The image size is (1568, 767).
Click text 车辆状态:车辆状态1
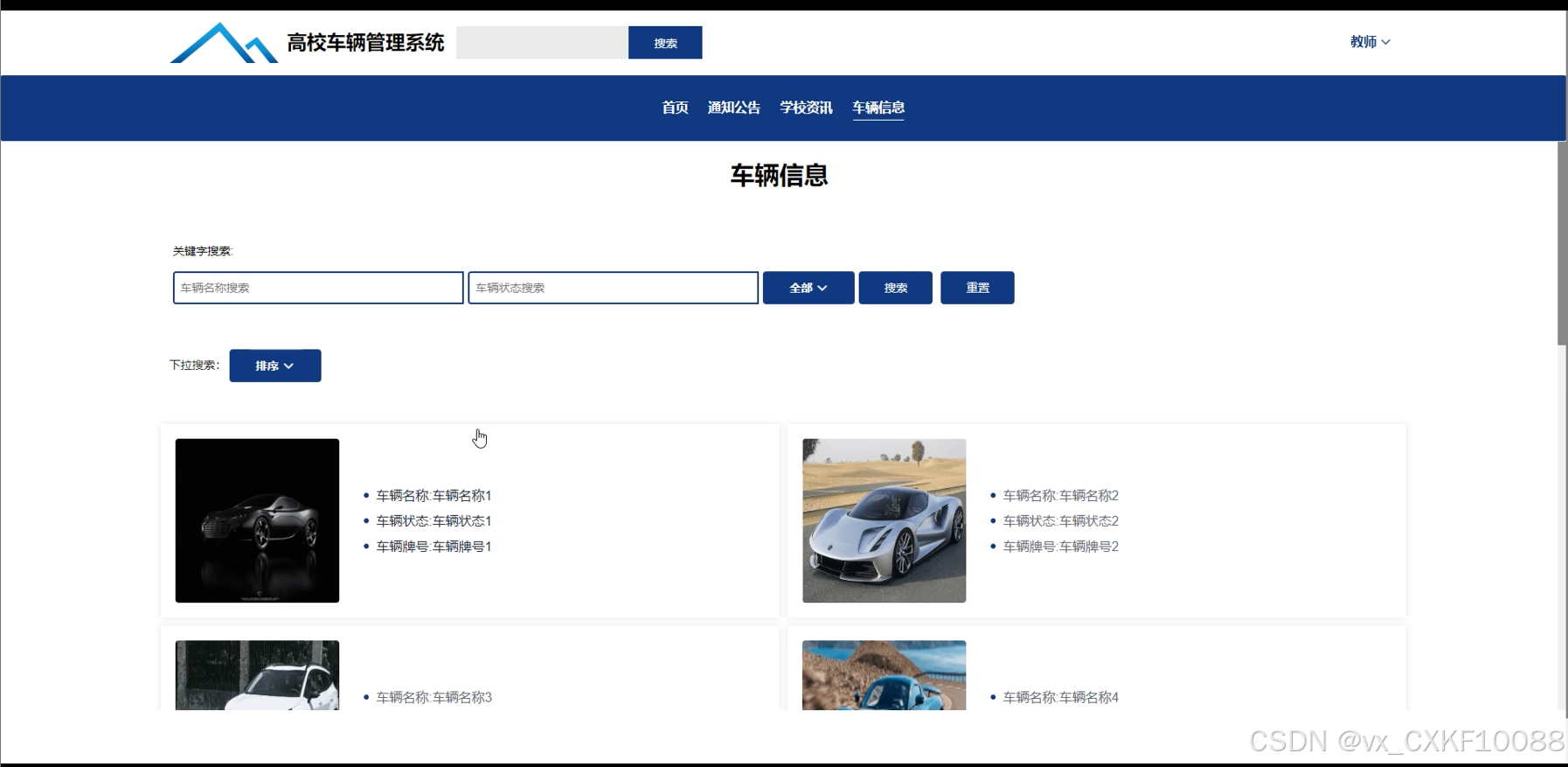coord(434,521)
